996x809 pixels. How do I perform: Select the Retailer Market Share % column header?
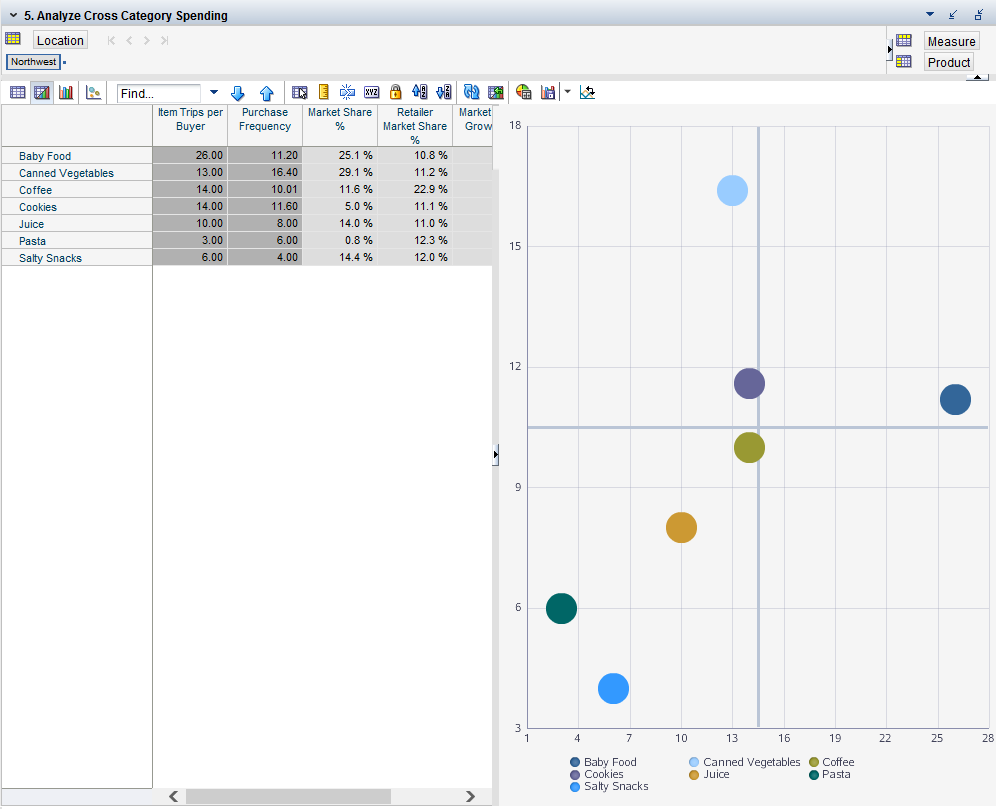(x=415, y=126)
